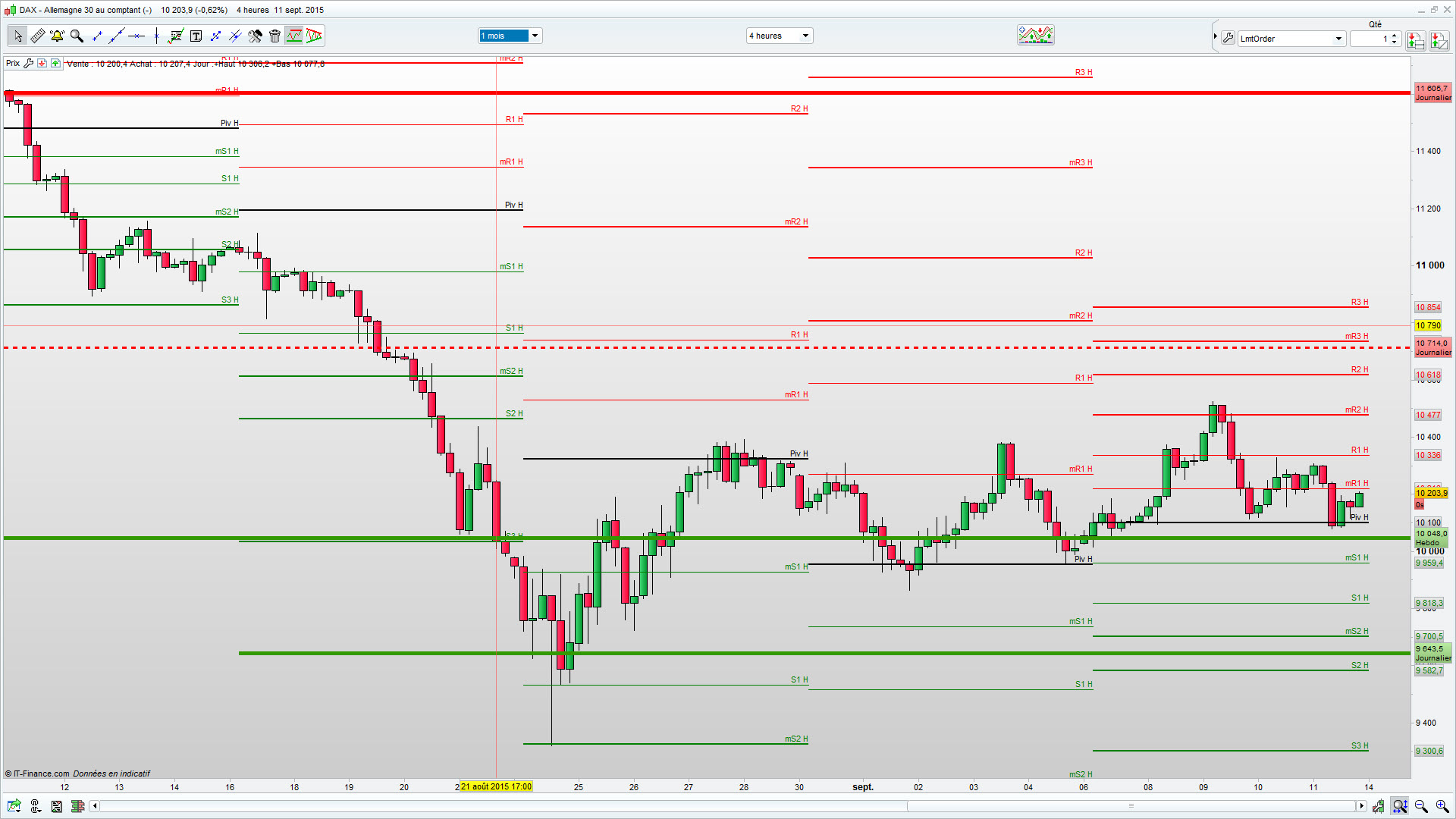Click the trash can delete objects icon
This screenshot has width=1456, height=819.
click(275, 36)
